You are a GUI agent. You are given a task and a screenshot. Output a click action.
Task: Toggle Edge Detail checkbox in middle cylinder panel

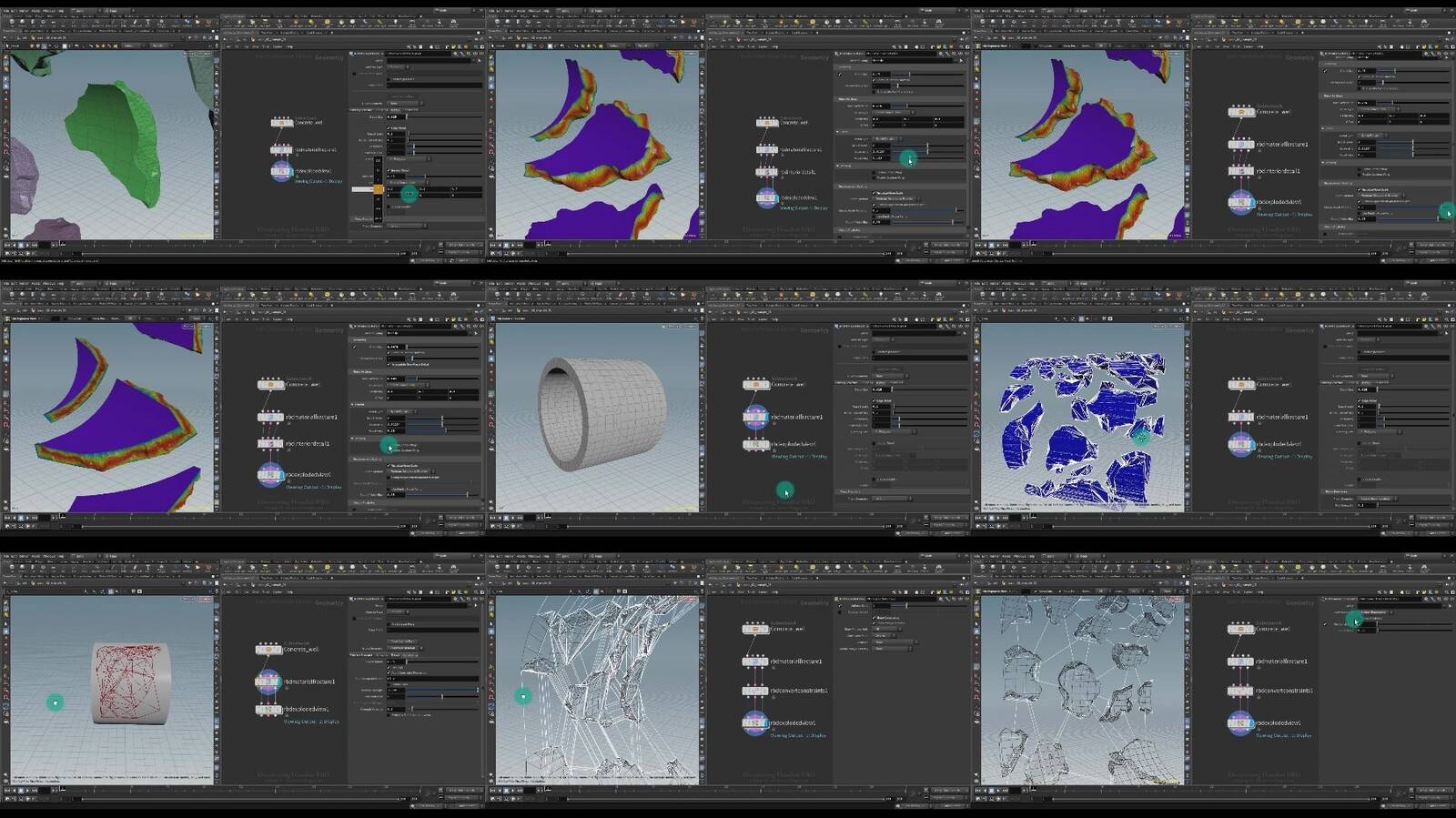[x=874, y=400]
